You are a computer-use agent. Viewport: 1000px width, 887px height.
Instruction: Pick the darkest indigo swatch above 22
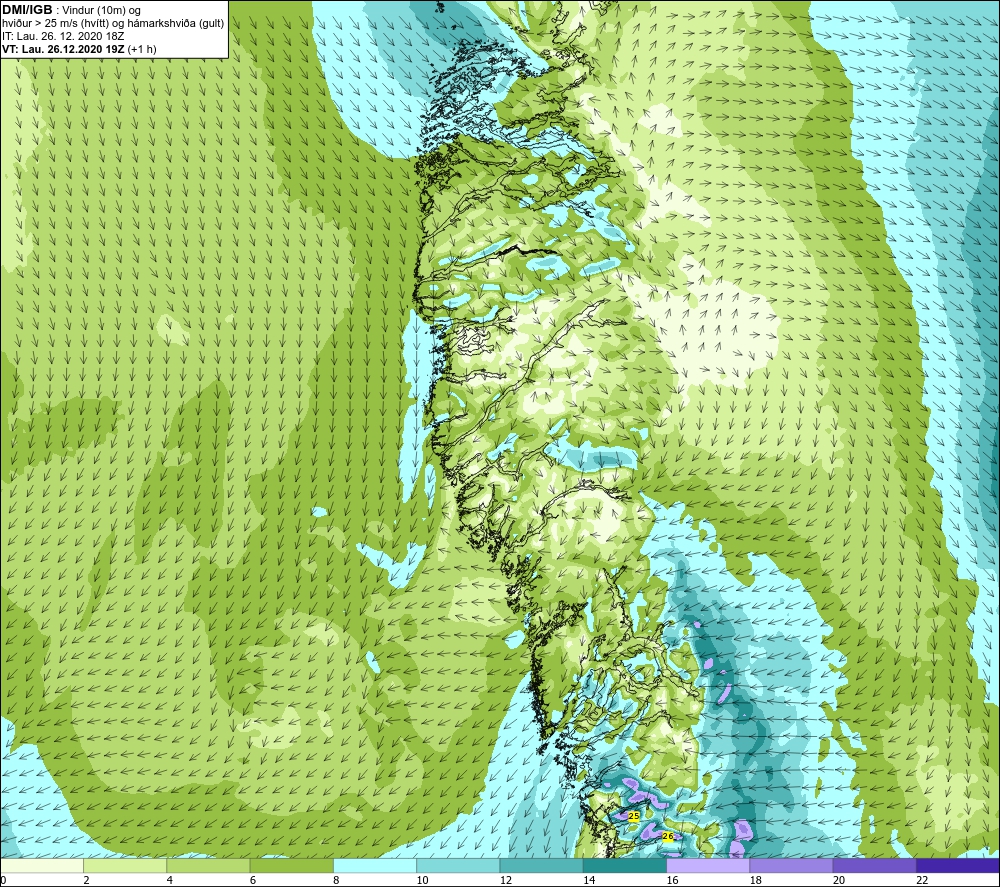tap(958, 866)
